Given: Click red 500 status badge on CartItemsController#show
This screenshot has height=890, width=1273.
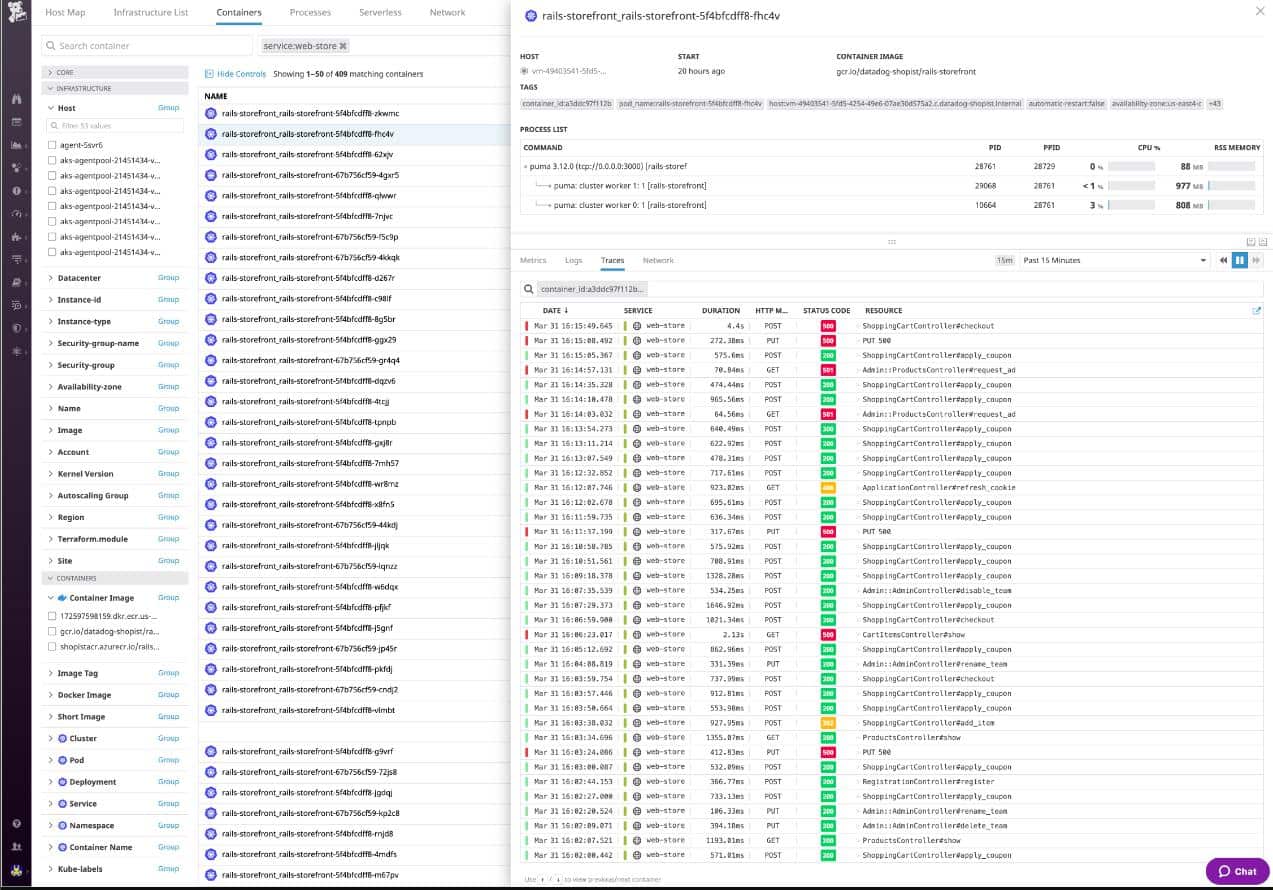Looking at the screenshot, I should 828,635.
